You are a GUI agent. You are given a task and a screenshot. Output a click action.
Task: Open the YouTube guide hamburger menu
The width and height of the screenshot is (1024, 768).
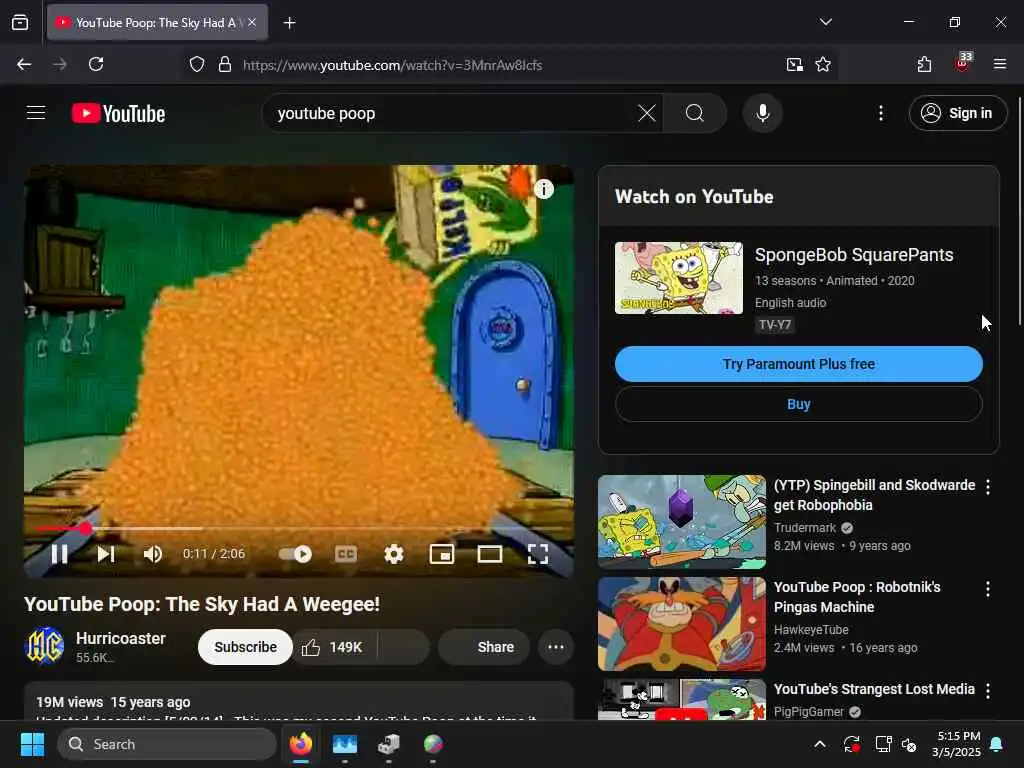[36, 113]
